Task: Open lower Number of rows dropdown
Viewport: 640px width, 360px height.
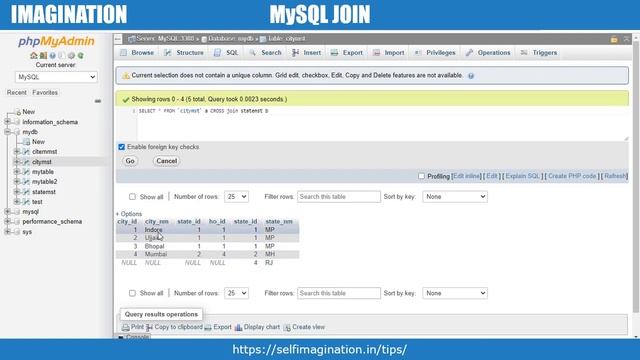Action: pos(236,293)
